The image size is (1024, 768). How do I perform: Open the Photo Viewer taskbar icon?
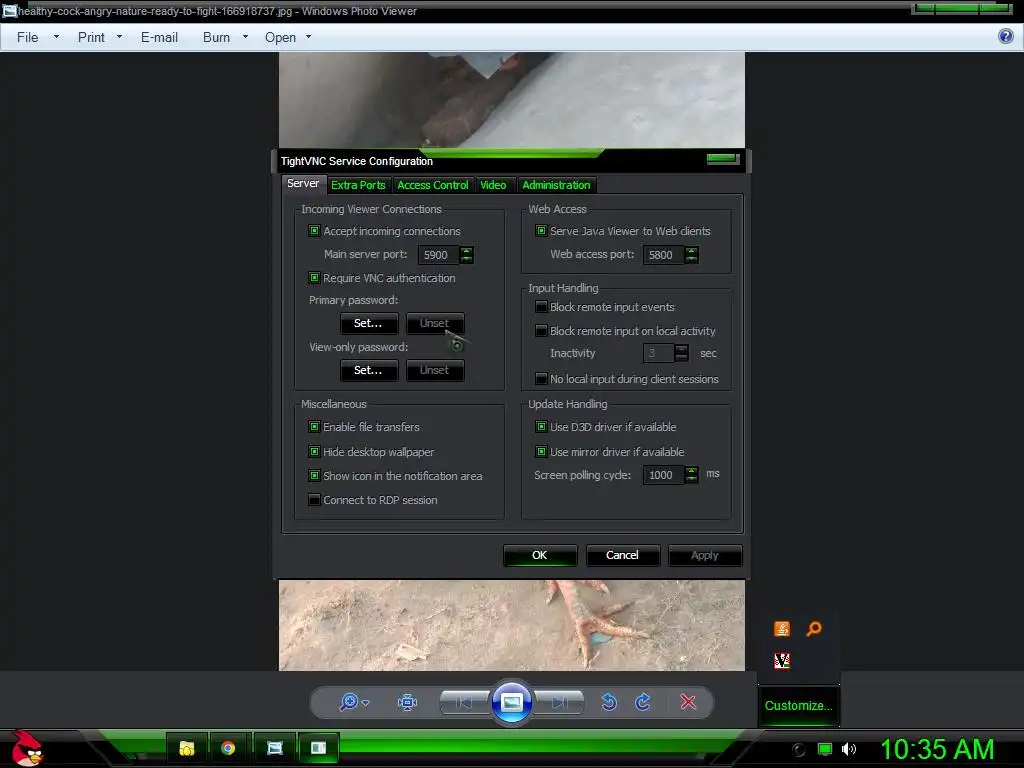[x=275, y=748]
